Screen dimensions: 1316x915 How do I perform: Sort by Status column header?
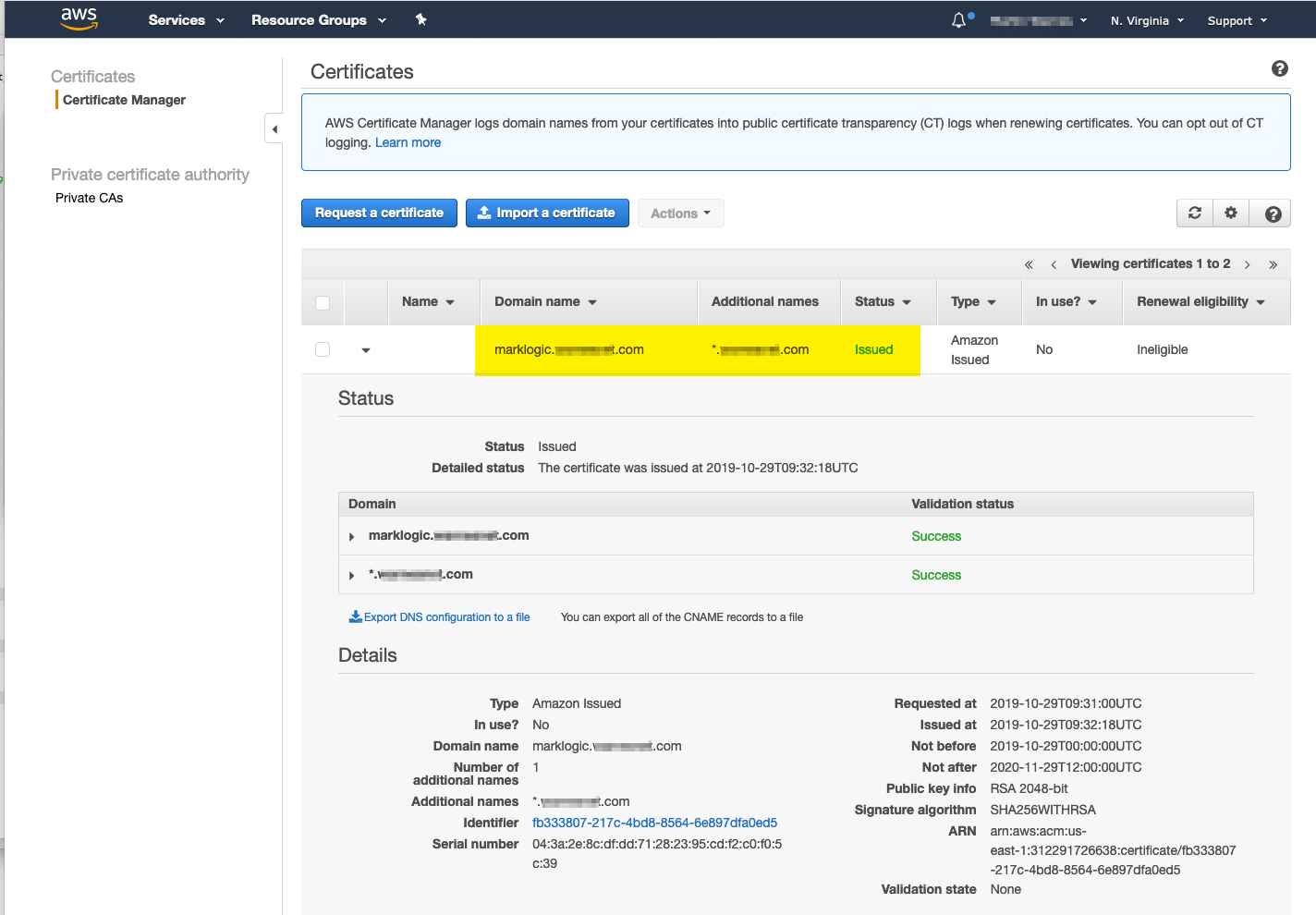(883, 301)
